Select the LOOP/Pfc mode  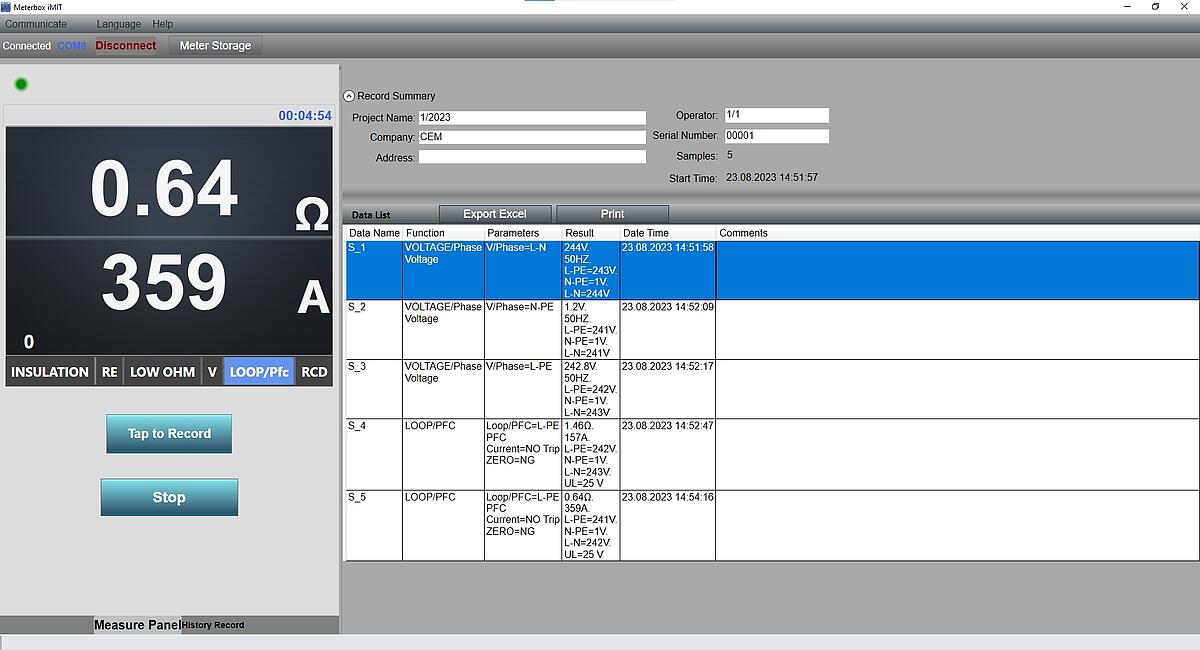259,372
